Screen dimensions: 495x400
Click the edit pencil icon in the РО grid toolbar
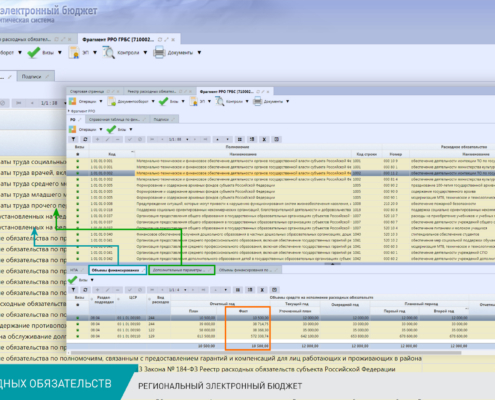107,139
